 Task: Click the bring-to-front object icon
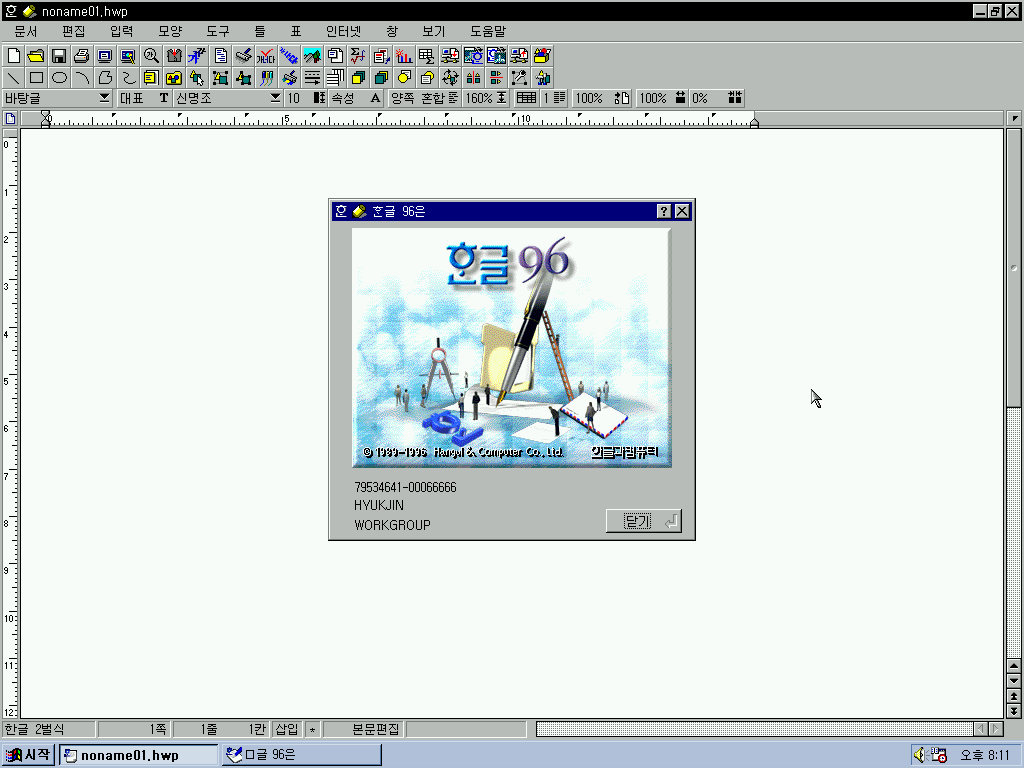pos(358,78)
